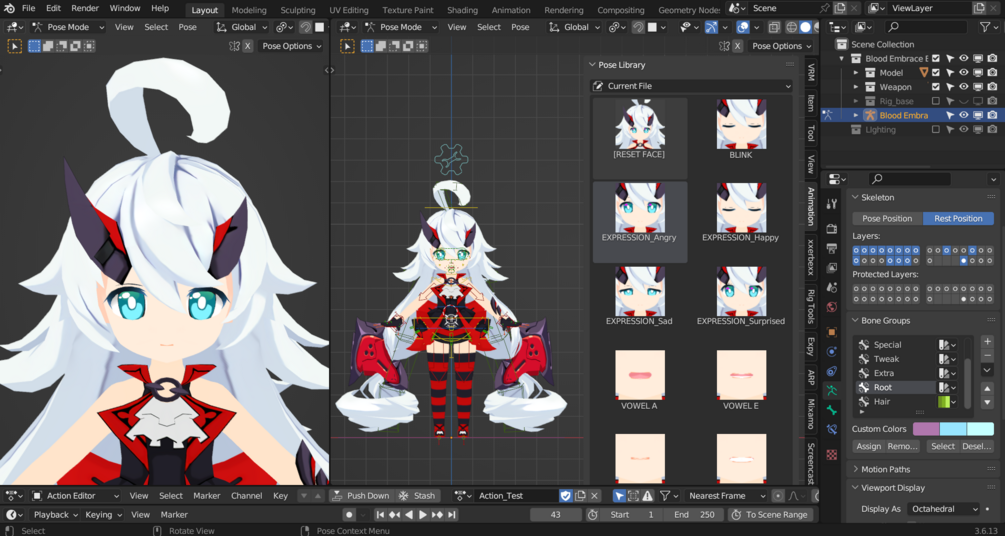Move bone group down arrow
Image resolution: width=1005 pixels, height=536 pixels.
987,403
